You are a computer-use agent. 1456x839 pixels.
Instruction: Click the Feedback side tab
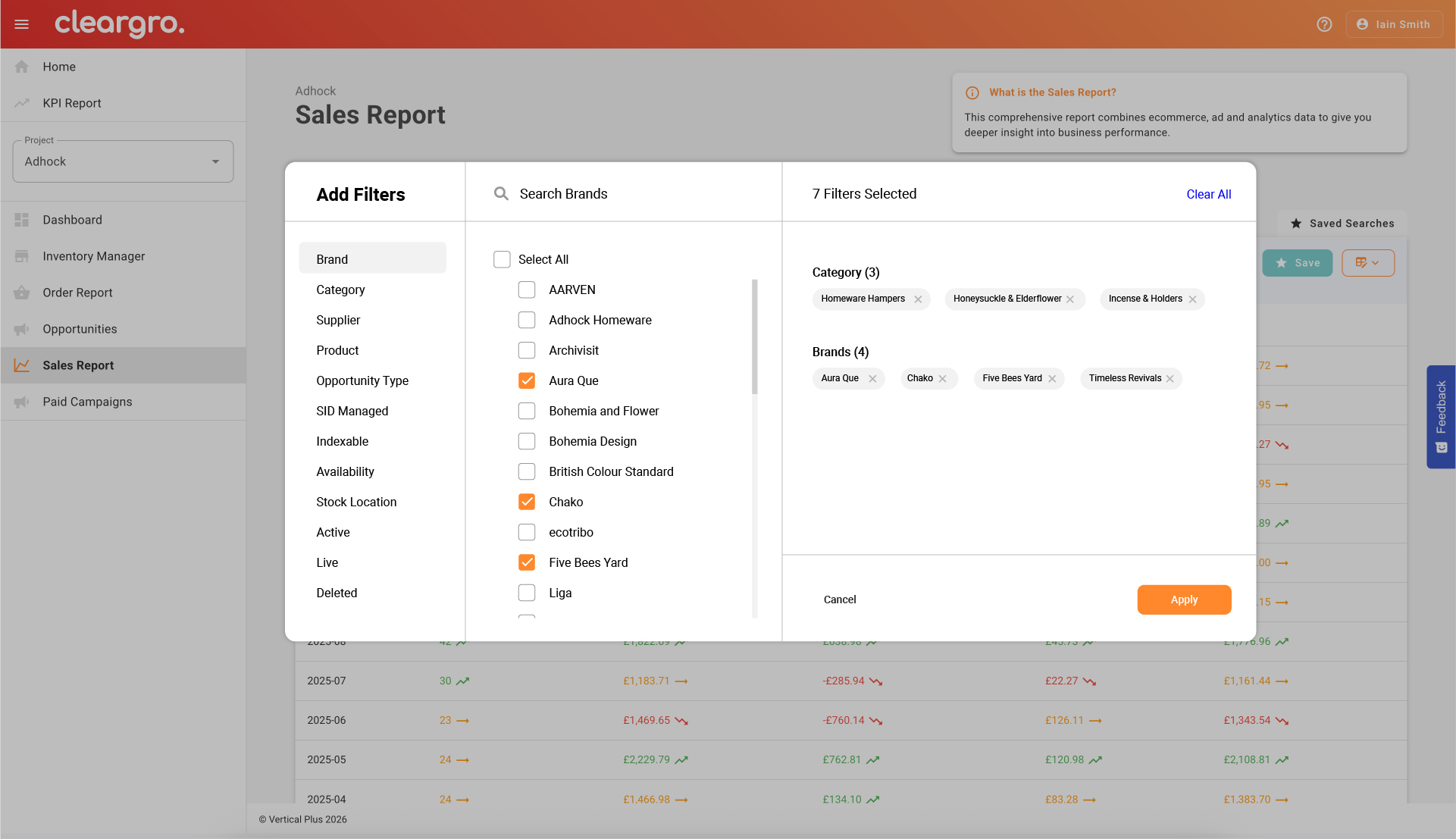pyautogui.click(x=1441, y=417)
